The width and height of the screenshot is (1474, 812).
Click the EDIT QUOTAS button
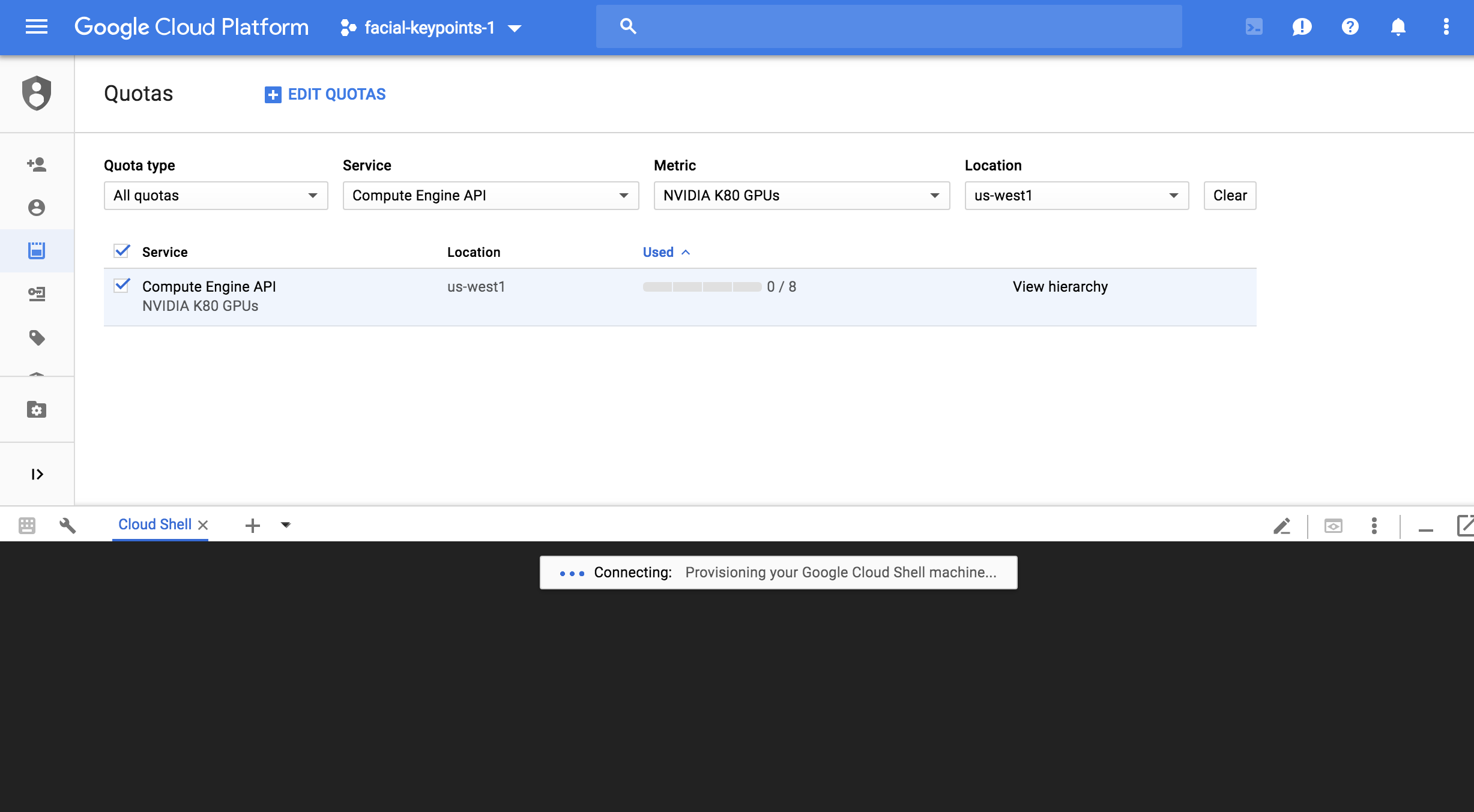[325, 94]
